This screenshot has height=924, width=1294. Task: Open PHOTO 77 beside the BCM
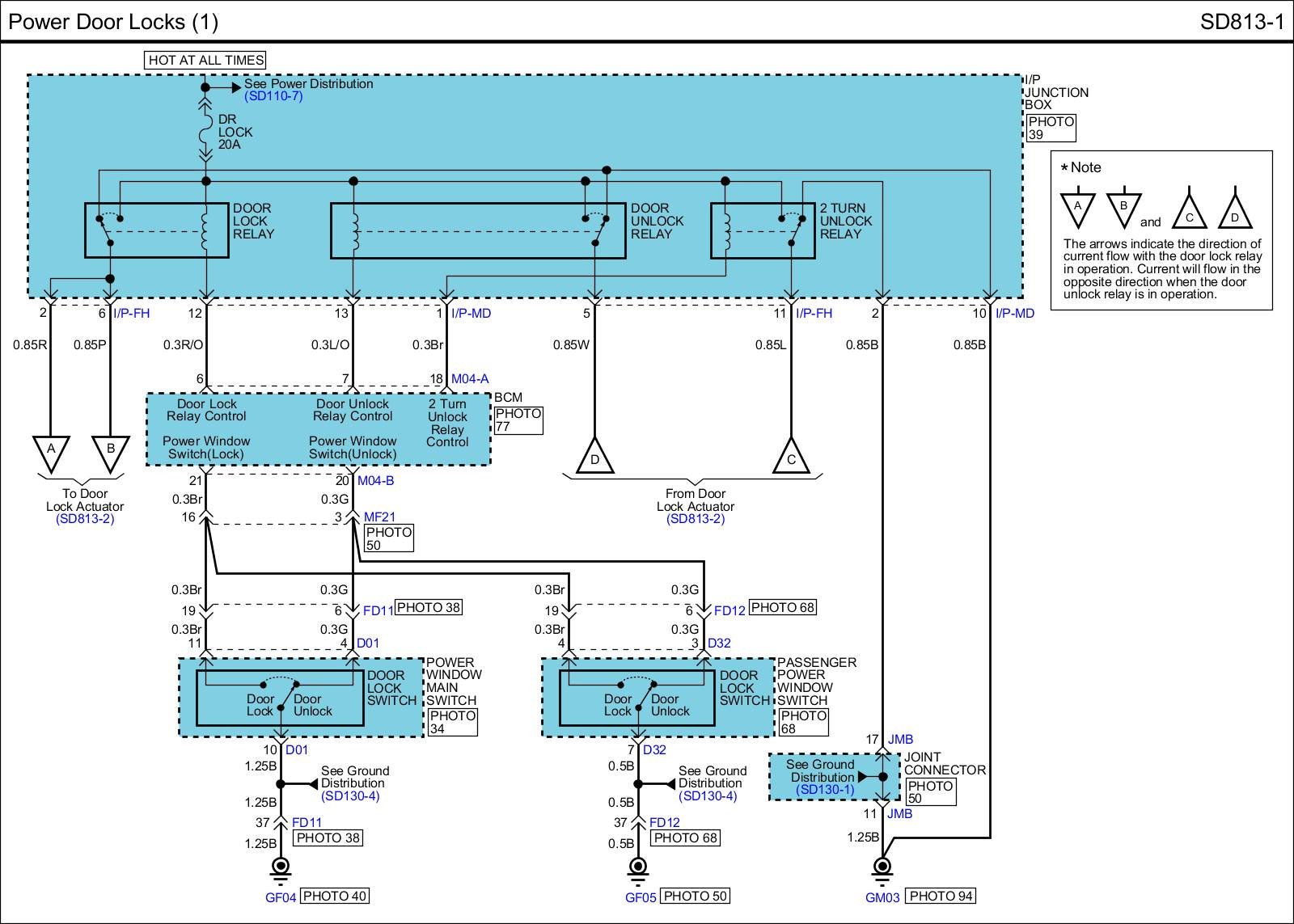tap(518, 420)
